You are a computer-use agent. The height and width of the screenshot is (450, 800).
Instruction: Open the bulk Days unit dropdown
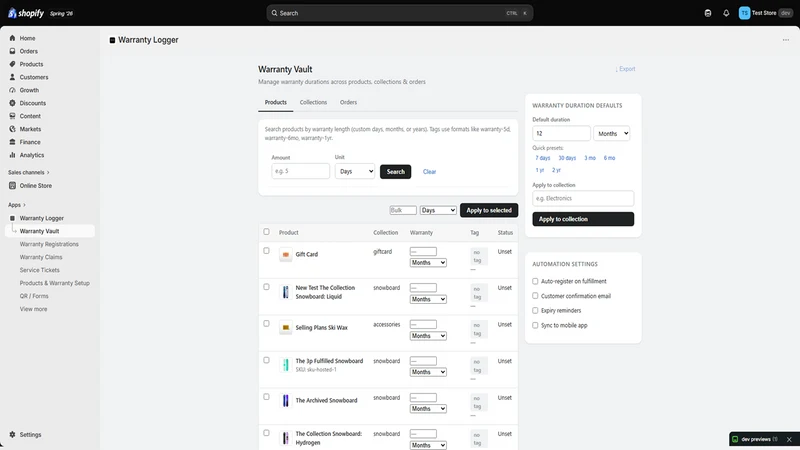point(438,210)
